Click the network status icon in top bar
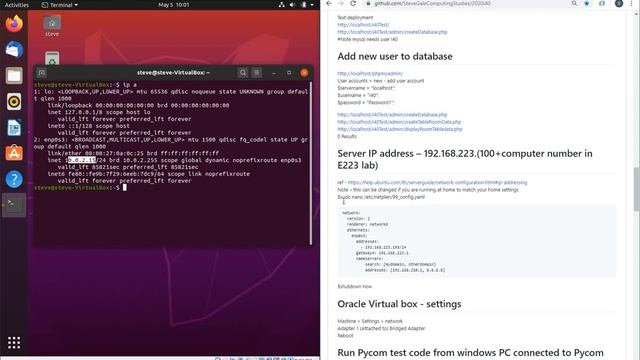Screen dimensions: 640x360 point(282,5)
